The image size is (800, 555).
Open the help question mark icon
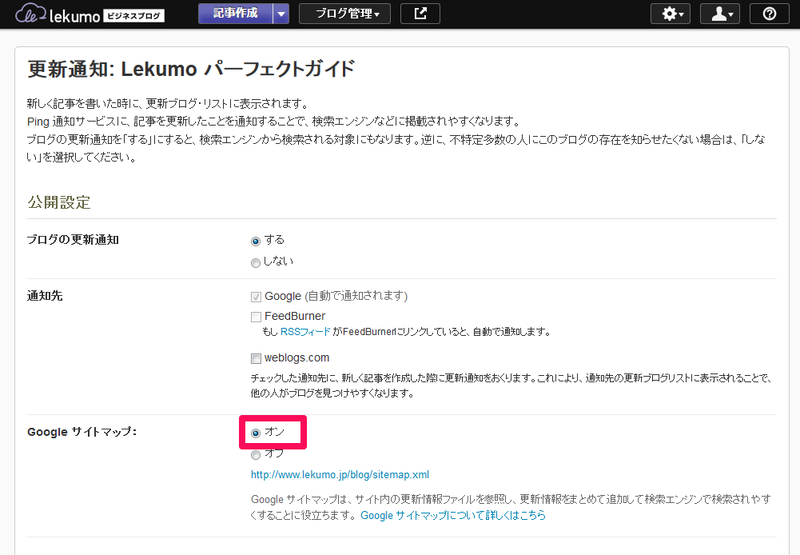[x=769, y=14]
